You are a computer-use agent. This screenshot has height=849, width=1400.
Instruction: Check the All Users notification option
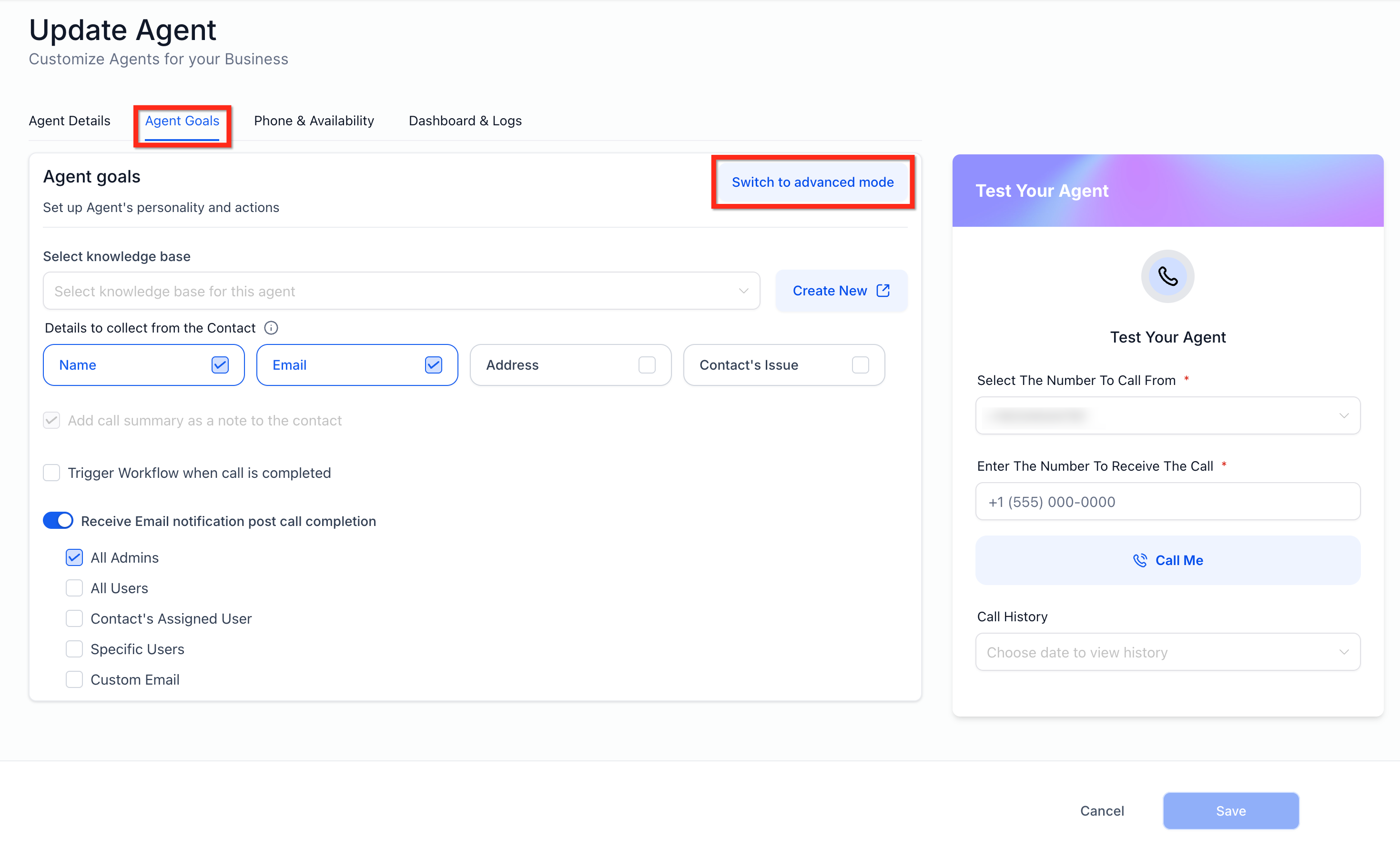74,588
